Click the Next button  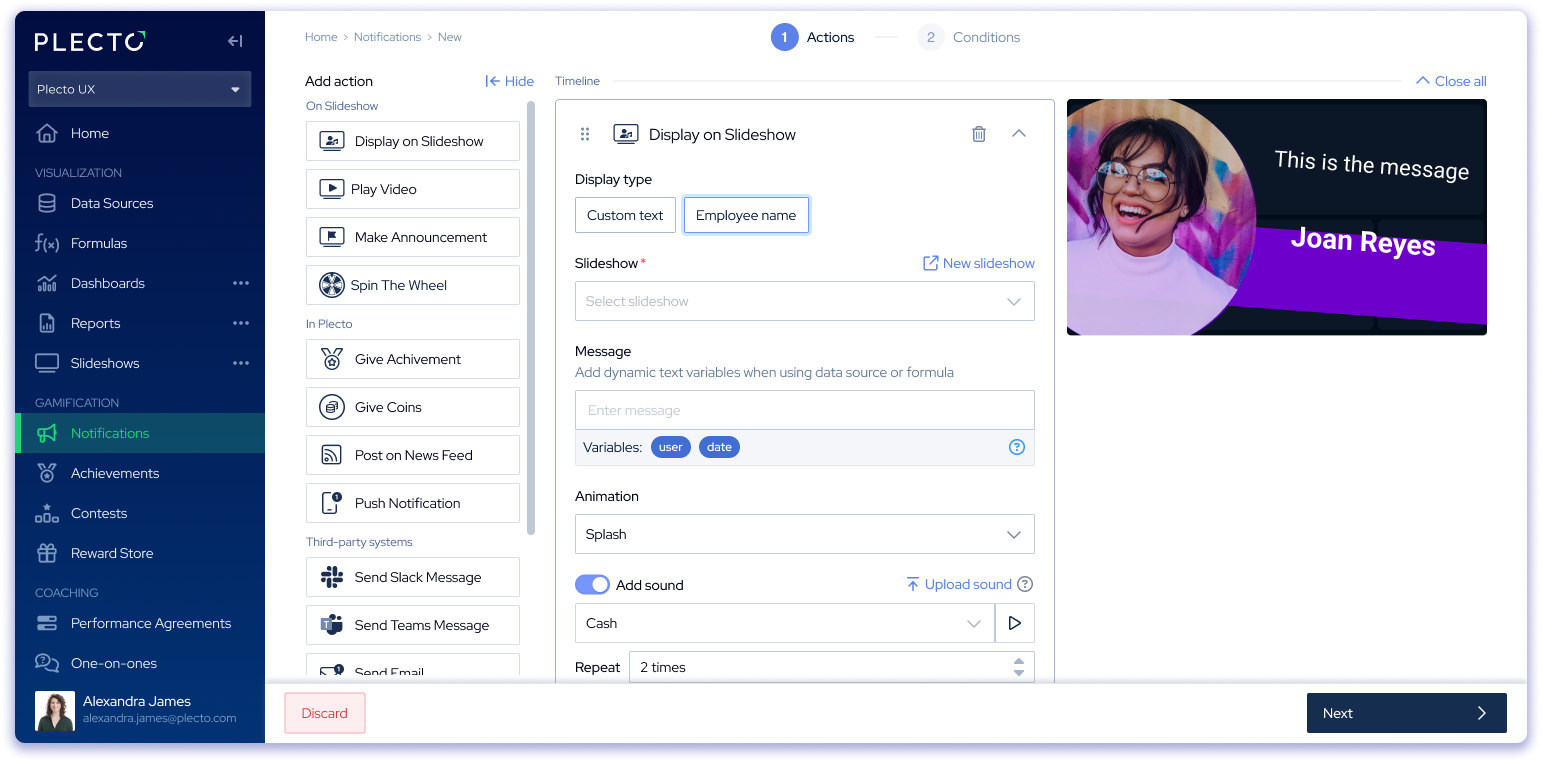[x=1405, y=713]
